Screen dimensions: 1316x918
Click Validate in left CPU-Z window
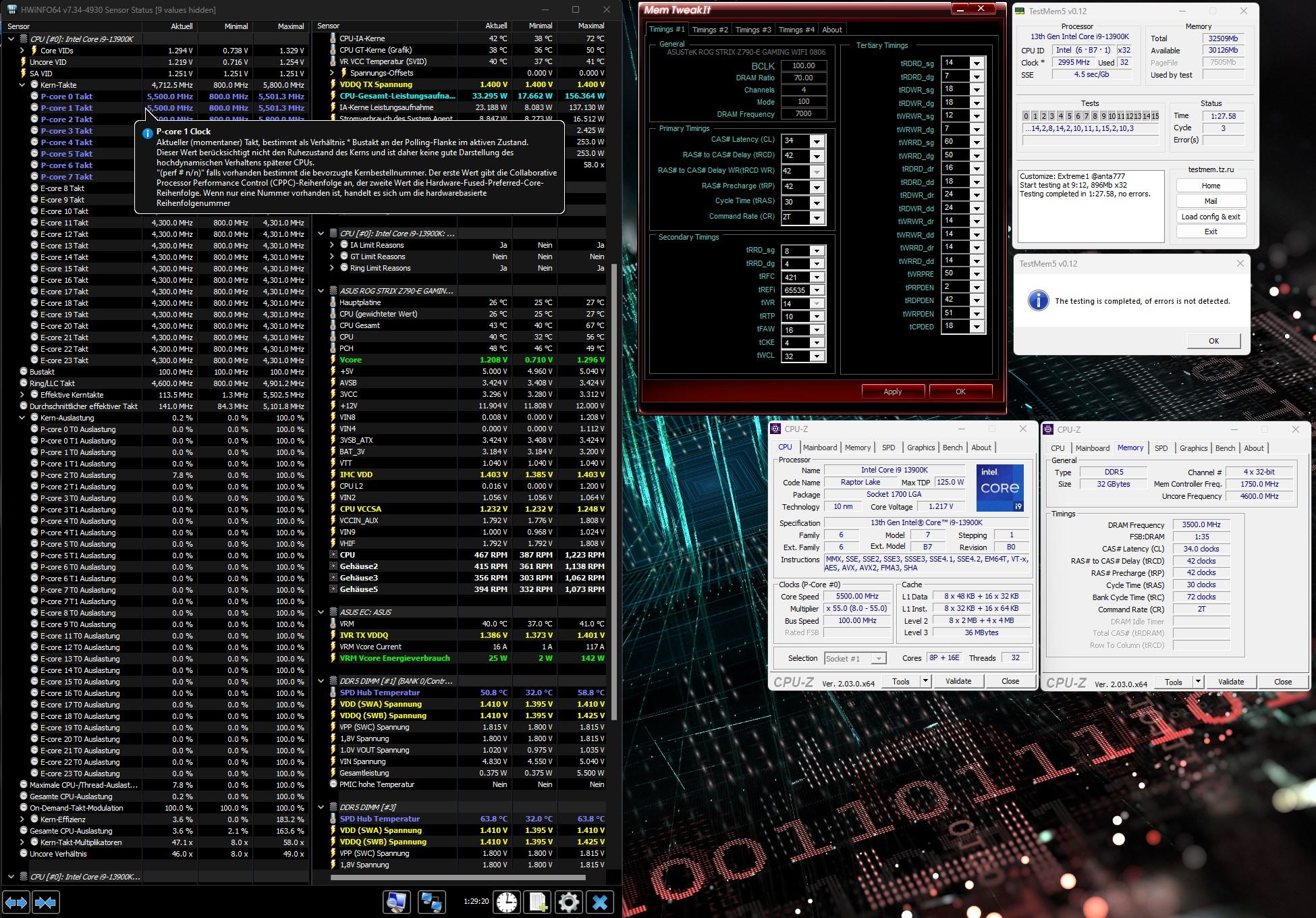pyautogui.click(x=958, y=681)
